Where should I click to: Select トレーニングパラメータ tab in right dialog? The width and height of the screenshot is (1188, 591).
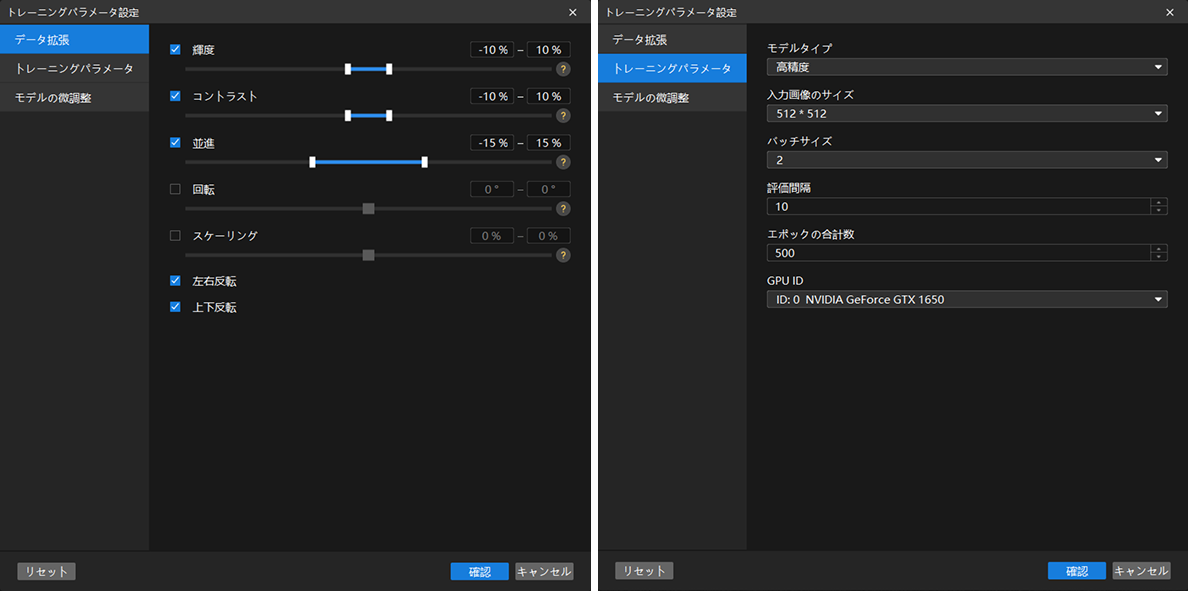[672, 68]
